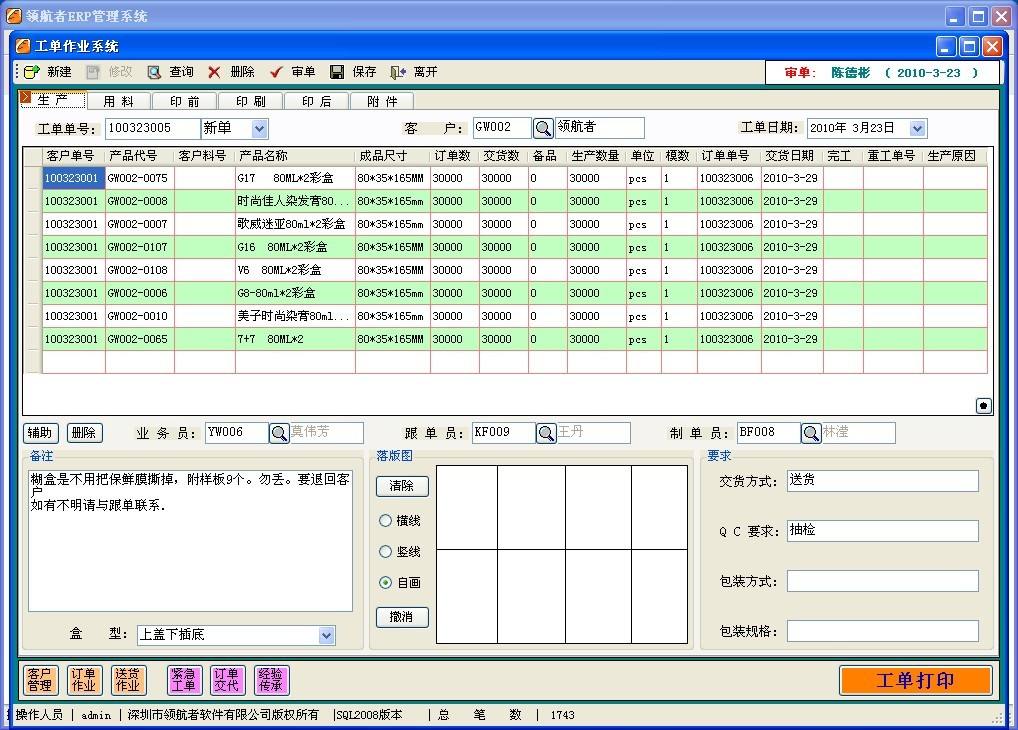Switch to the 印刷 tab
Image resolution: width=1018 pixels, height=730 pixels.
click(x=251, y=101)
